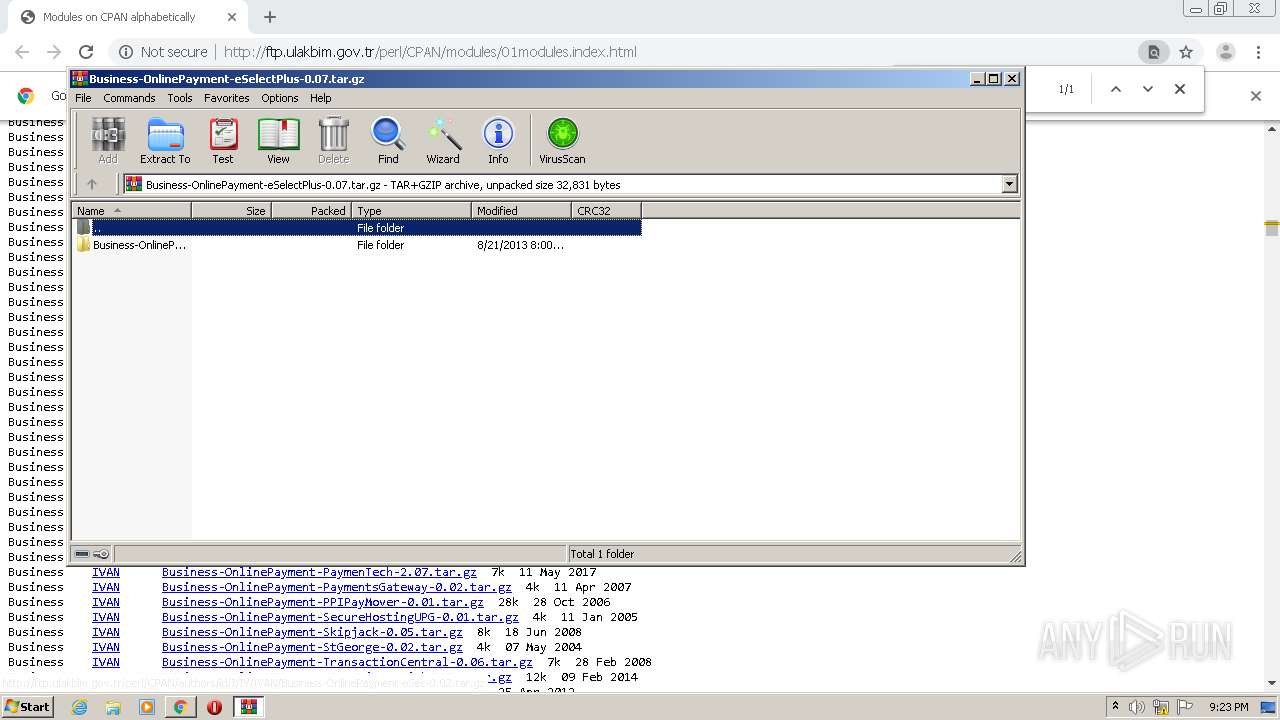Open File Explorer from taskbar
The height and width of the screenshot is (720, 1280).
point(113,707)
